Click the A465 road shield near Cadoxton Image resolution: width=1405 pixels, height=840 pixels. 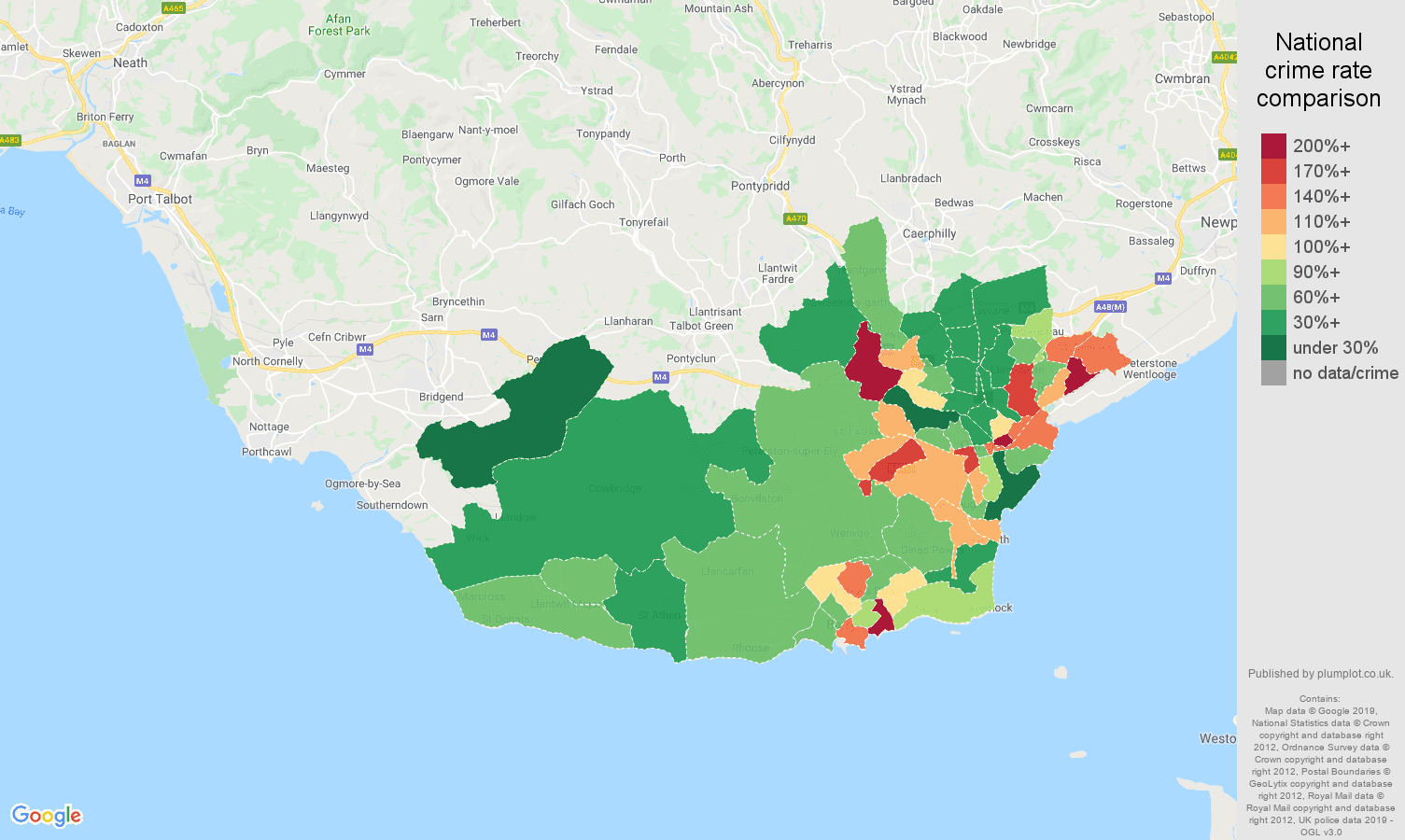point(173,7)
